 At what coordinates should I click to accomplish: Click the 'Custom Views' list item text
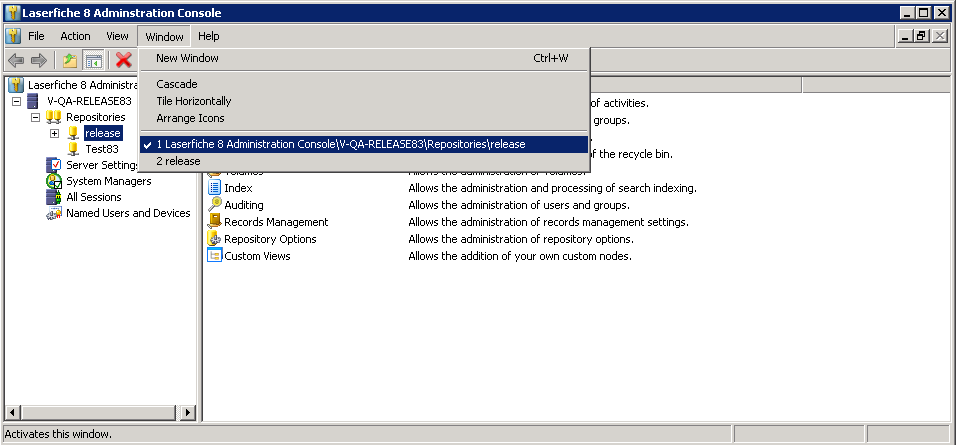[x=257, y=256]
